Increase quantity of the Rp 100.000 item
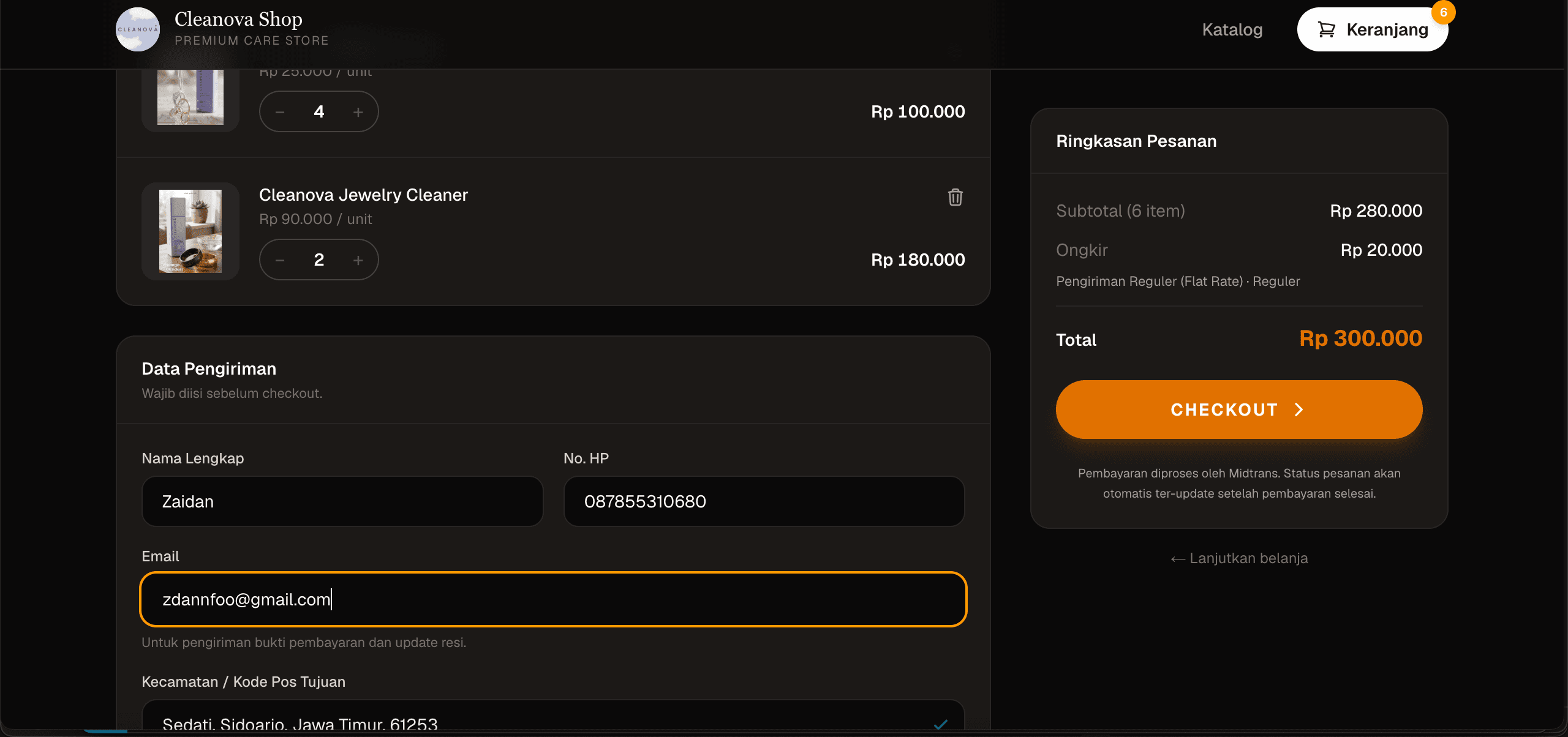 (x=358, y=112)
